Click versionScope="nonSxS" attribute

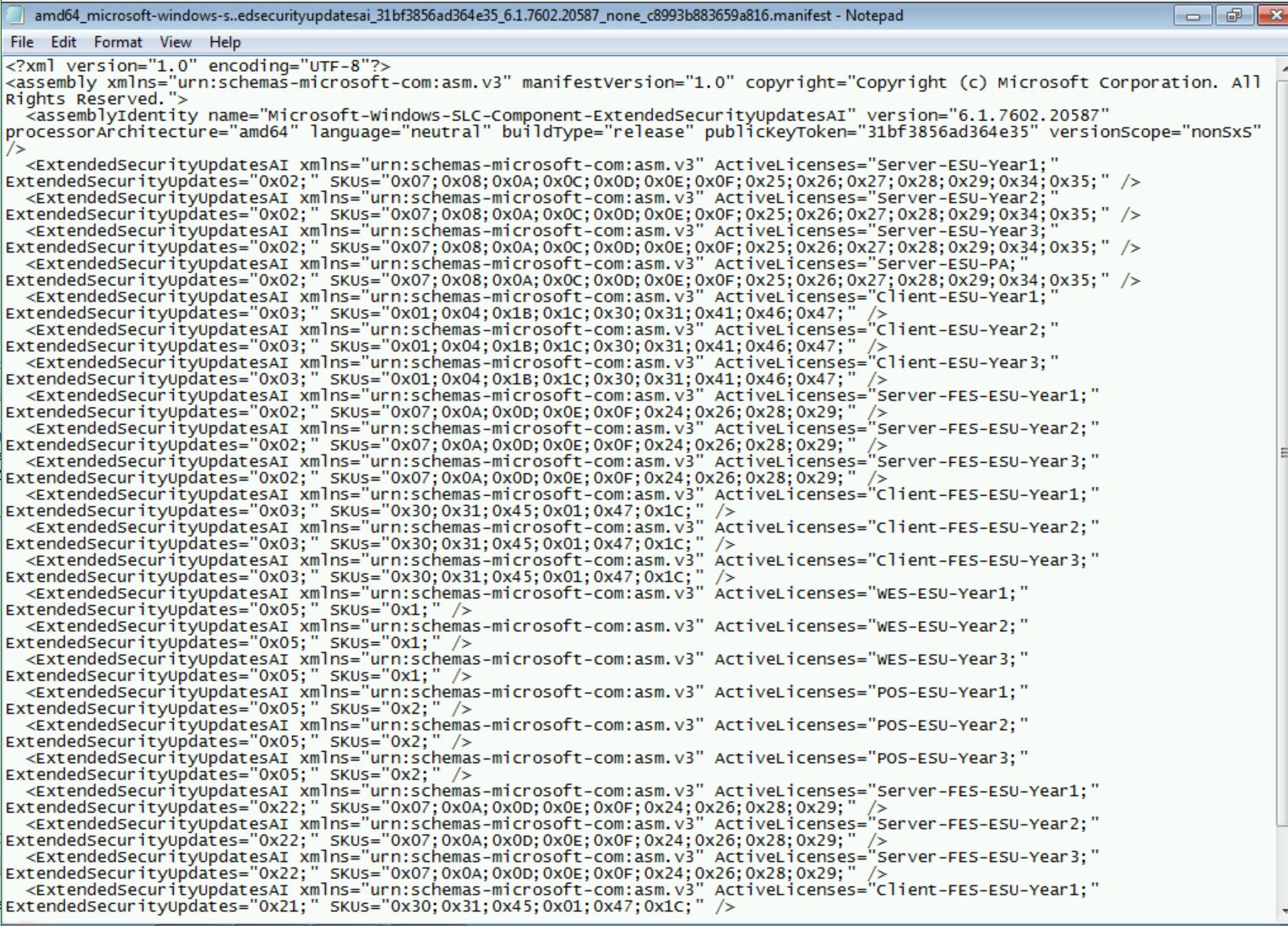tap(1155, 132)
